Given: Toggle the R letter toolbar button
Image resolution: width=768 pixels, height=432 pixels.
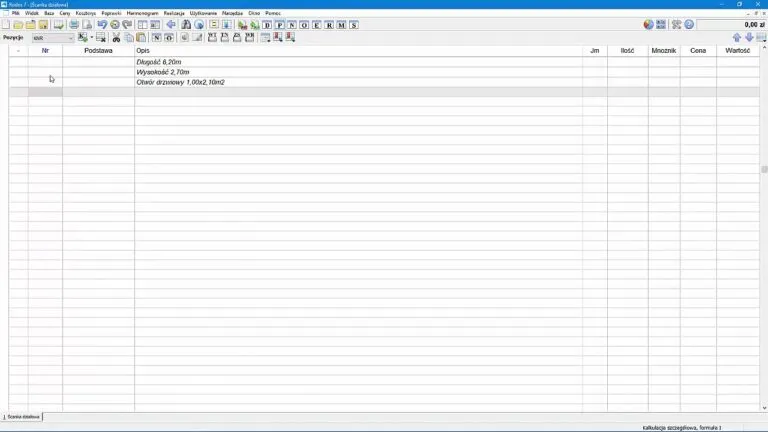Looking at the screenshot, I should (x=329, y=24).
